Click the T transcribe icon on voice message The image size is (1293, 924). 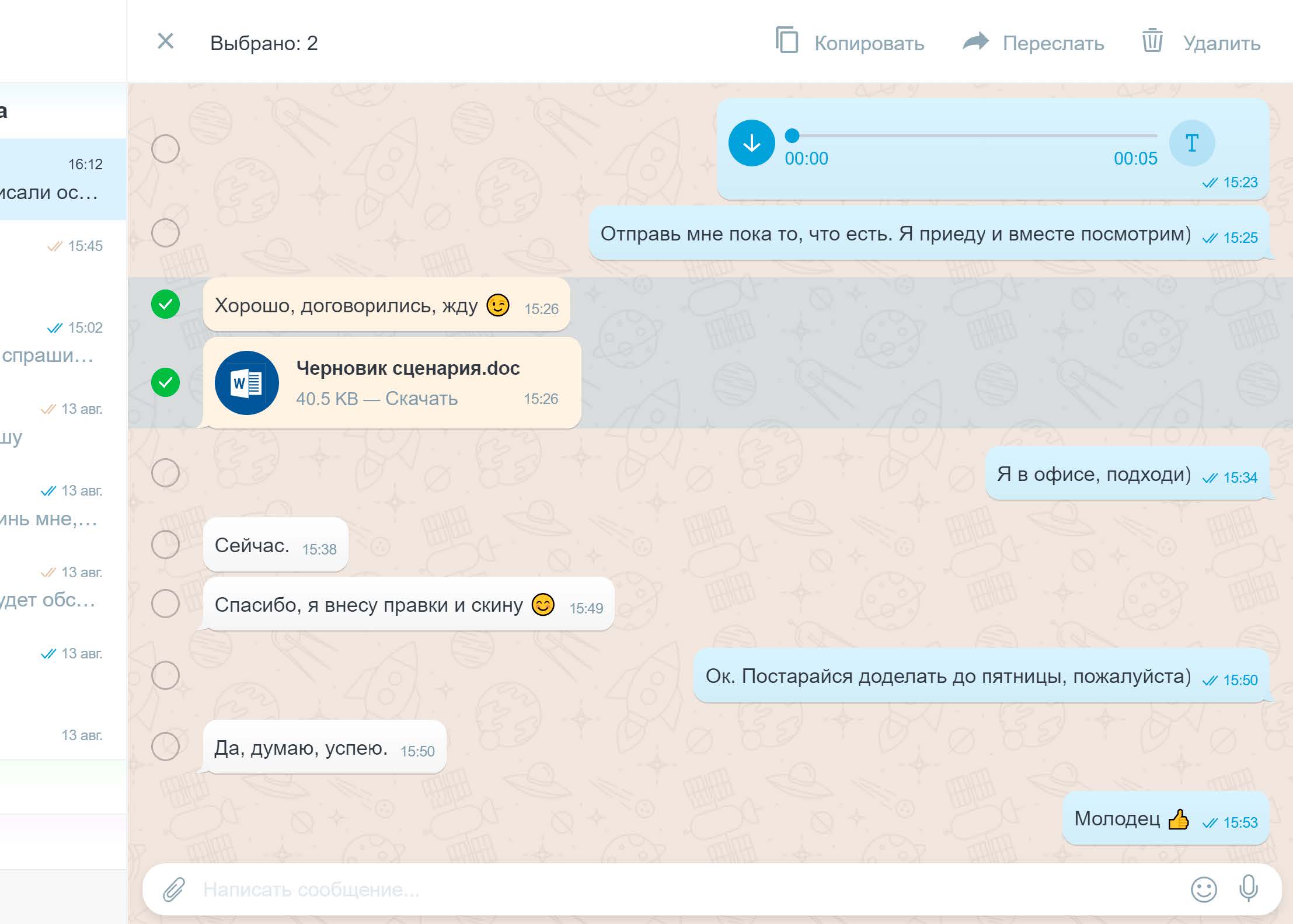(1191, 143)
